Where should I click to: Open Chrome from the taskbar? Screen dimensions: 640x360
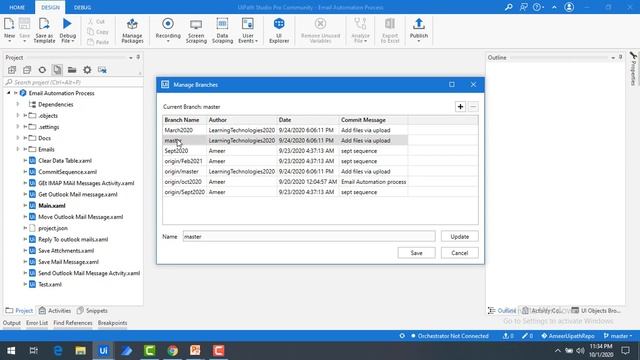click(173, 351)
